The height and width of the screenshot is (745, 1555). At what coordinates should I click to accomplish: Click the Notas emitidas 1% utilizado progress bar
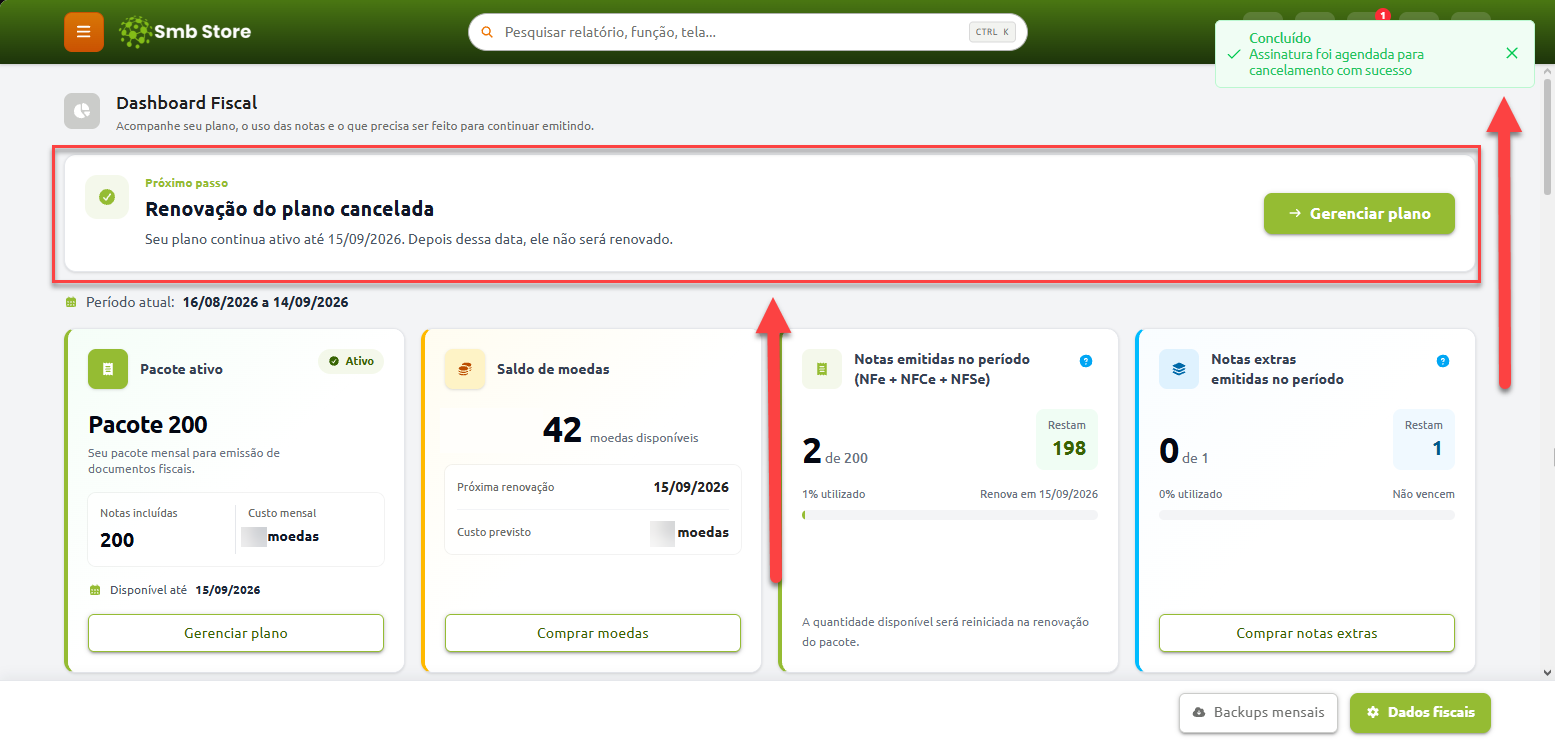950,515
